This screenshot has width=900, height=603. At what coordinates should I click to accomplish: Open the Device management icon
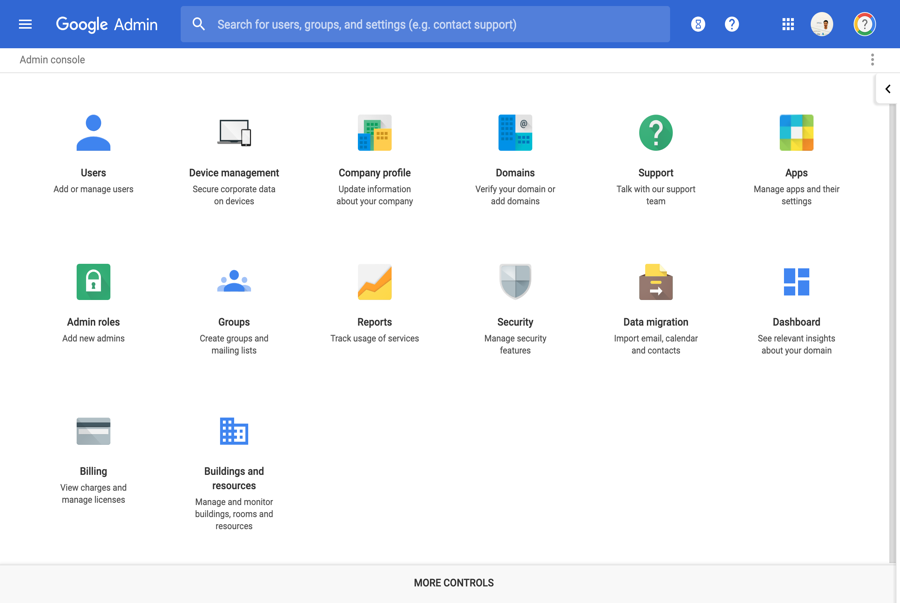234,133
